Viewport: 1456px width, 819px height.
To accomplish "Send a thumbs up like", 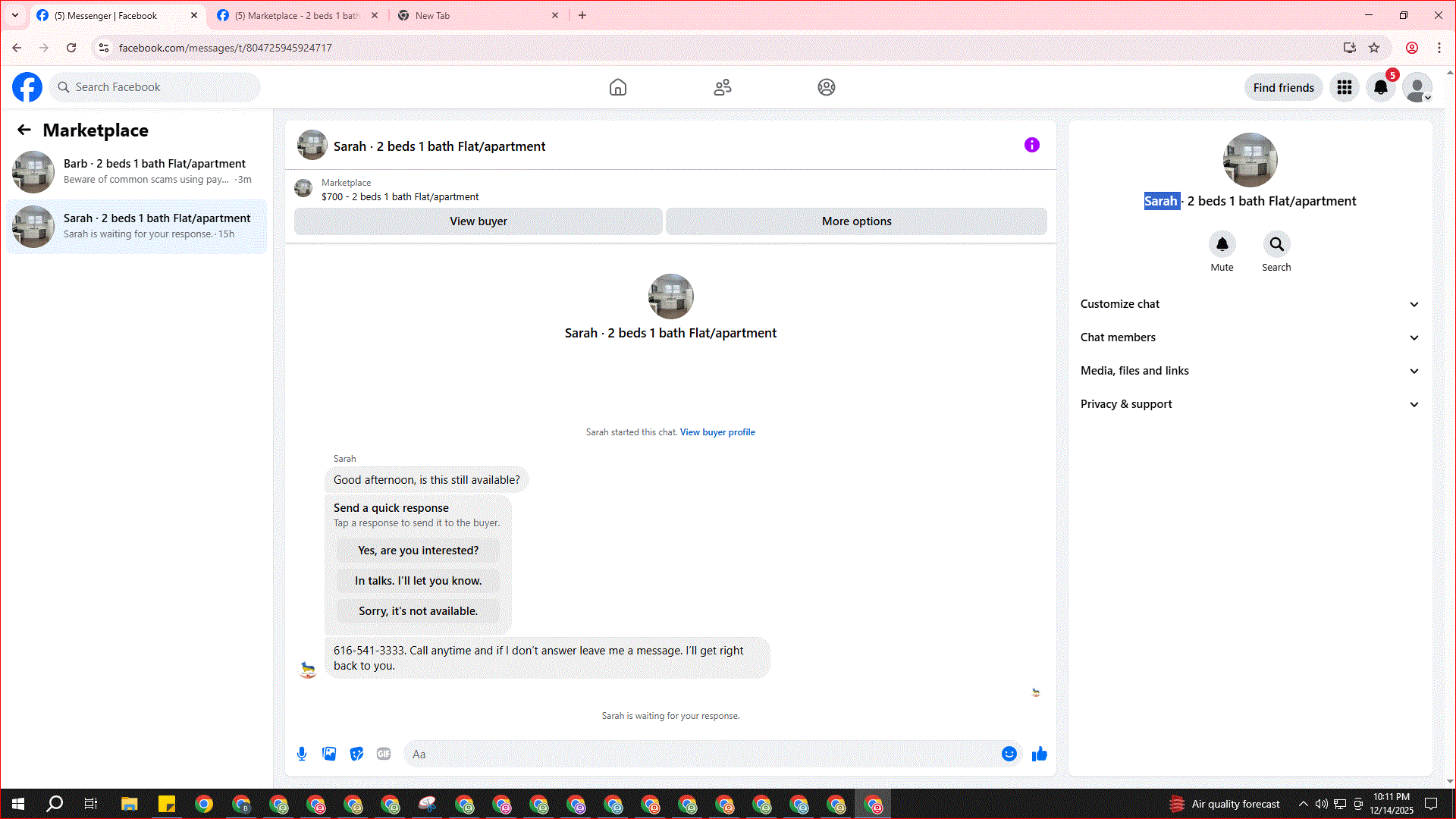I will click(x=1039, y=754).
